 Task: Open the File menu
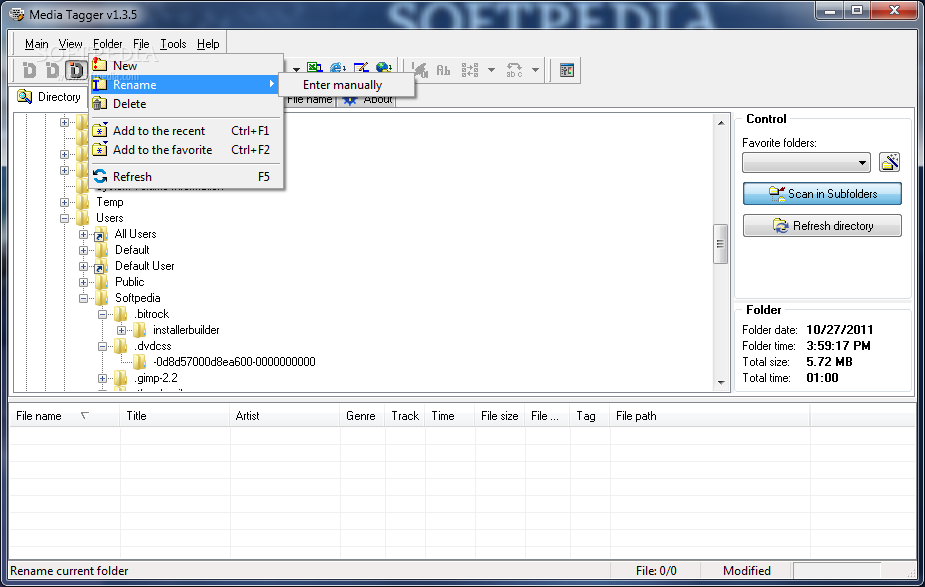click(x=141, y=44)
